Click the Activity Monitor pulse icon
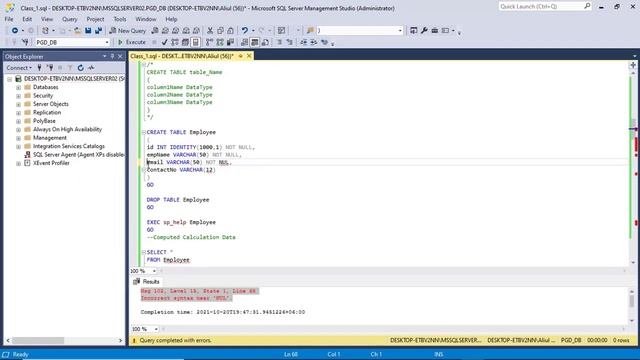Screen dimensions: 640x360 pyautogui.click(x=91, y=68)
